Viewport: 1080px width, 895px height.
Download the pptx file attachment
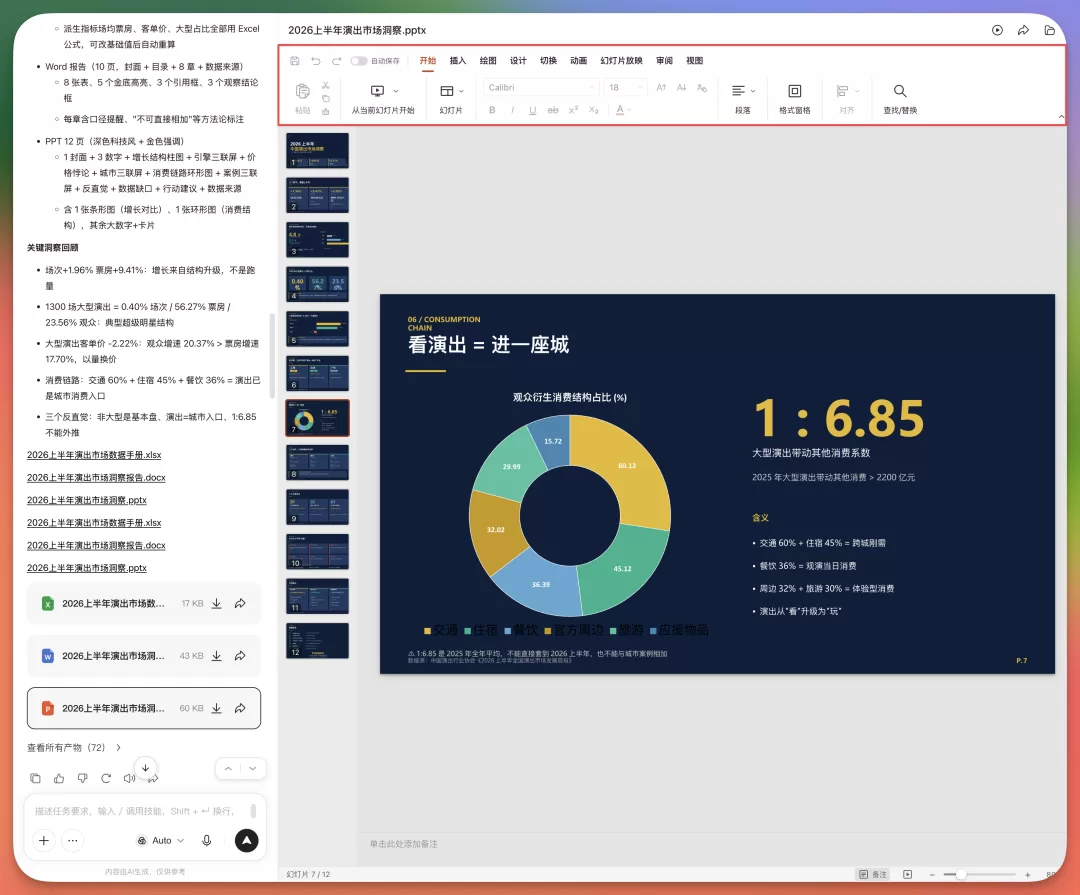216,708
